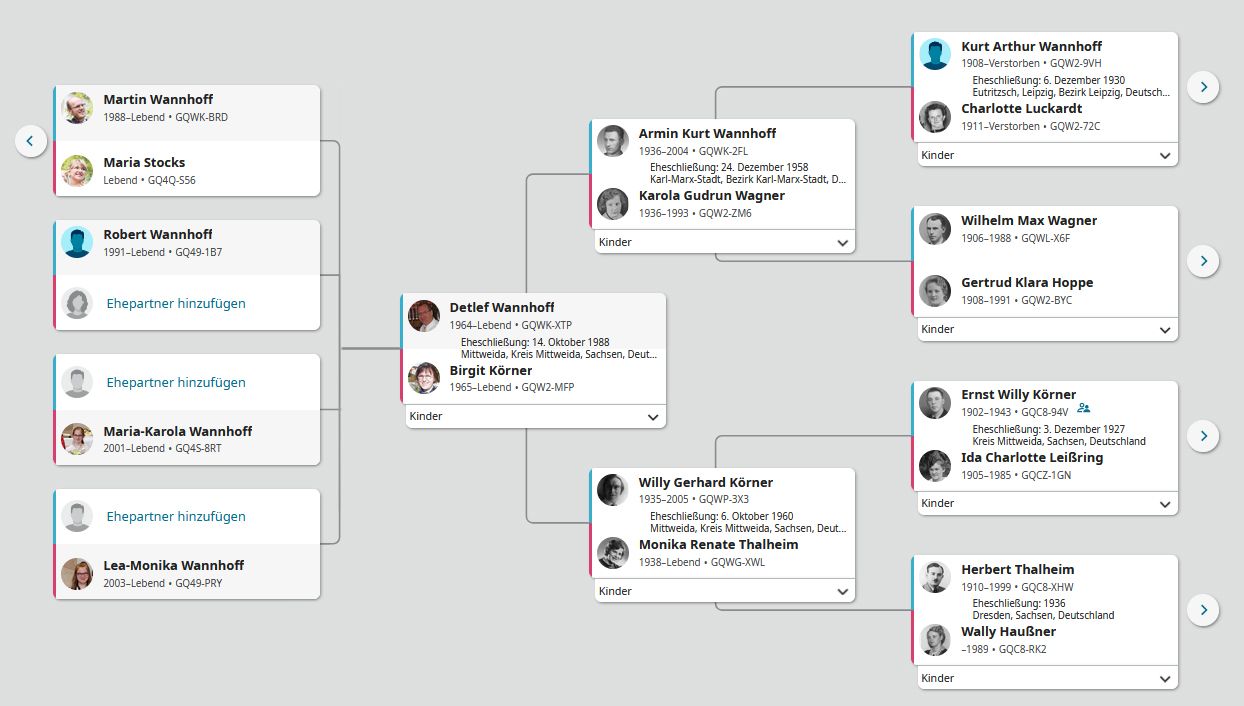Click the blue silhouette avatar of Robert Wannhoff
This screenshot has width=1244, height=706.
[77, 242]
